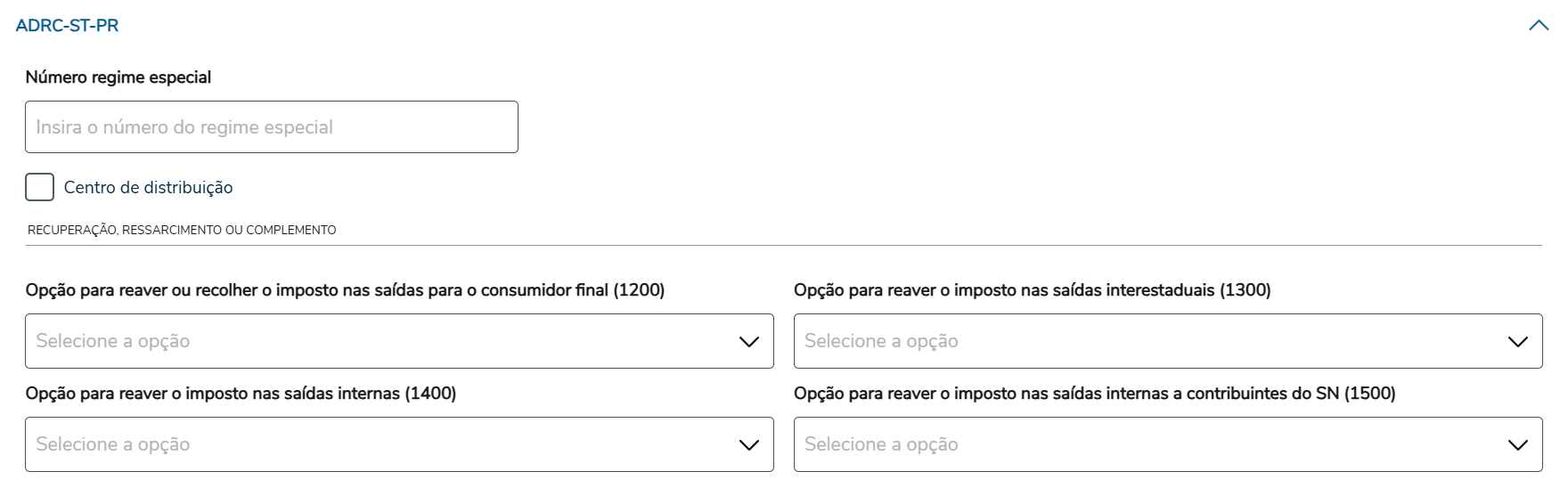Screen dimensions: 1568x488
Task: Click the arrow icon of the 1300 dropdown
Action: 1518,342
